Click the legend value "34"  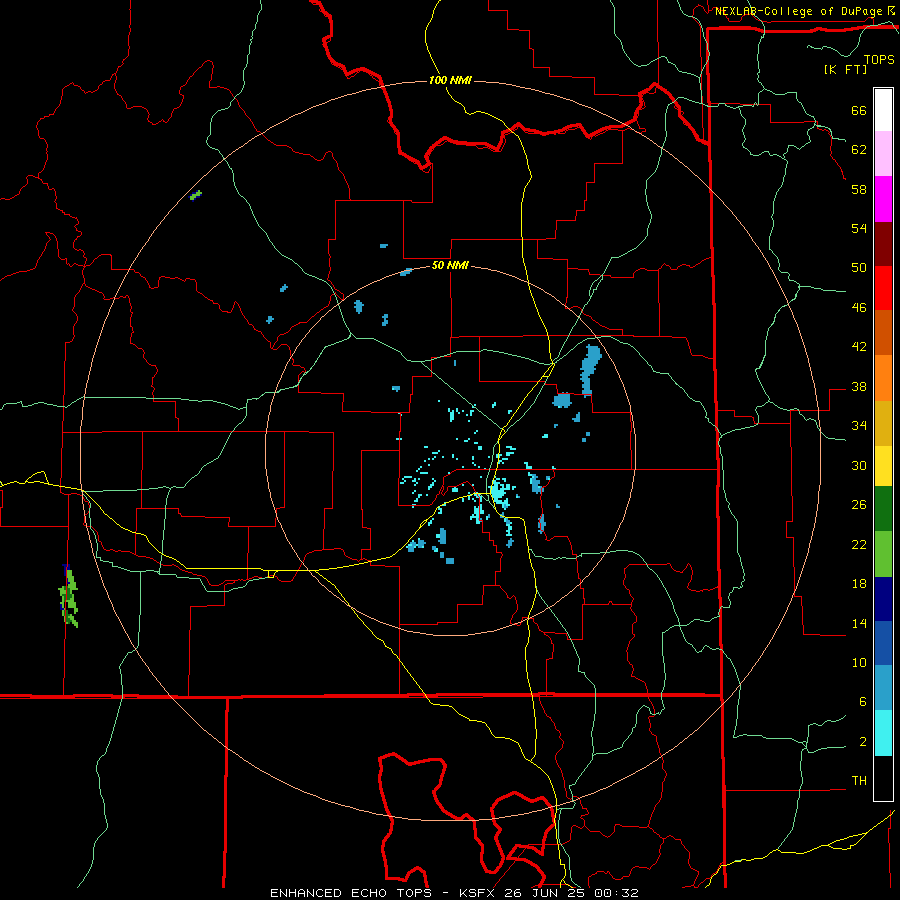click(859, 426)
